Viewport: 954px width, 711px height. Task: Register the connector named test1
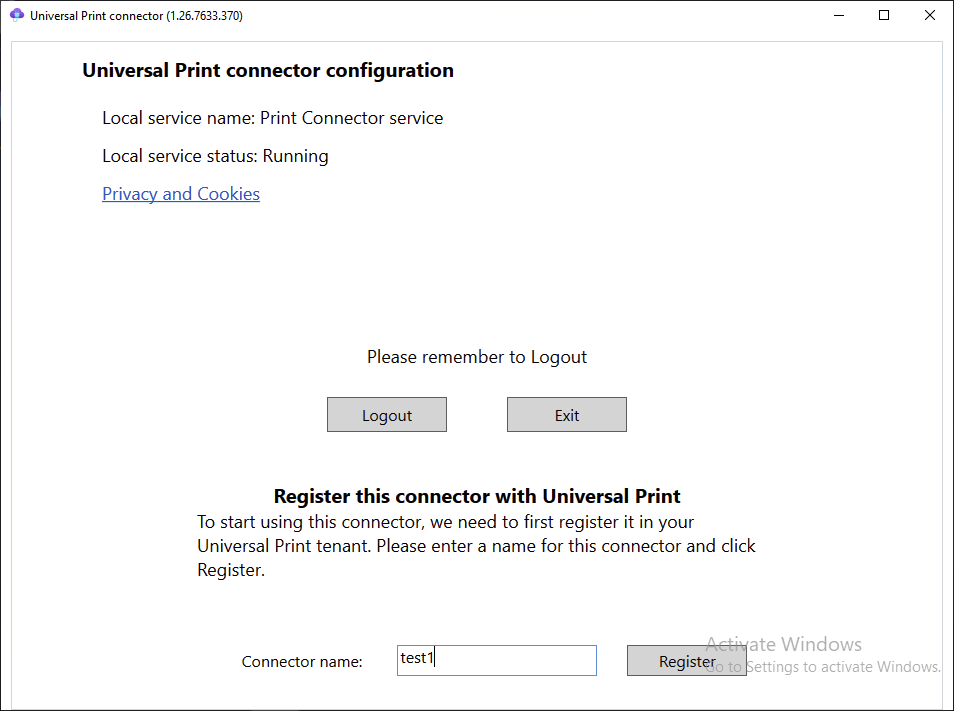click(687, 661)
